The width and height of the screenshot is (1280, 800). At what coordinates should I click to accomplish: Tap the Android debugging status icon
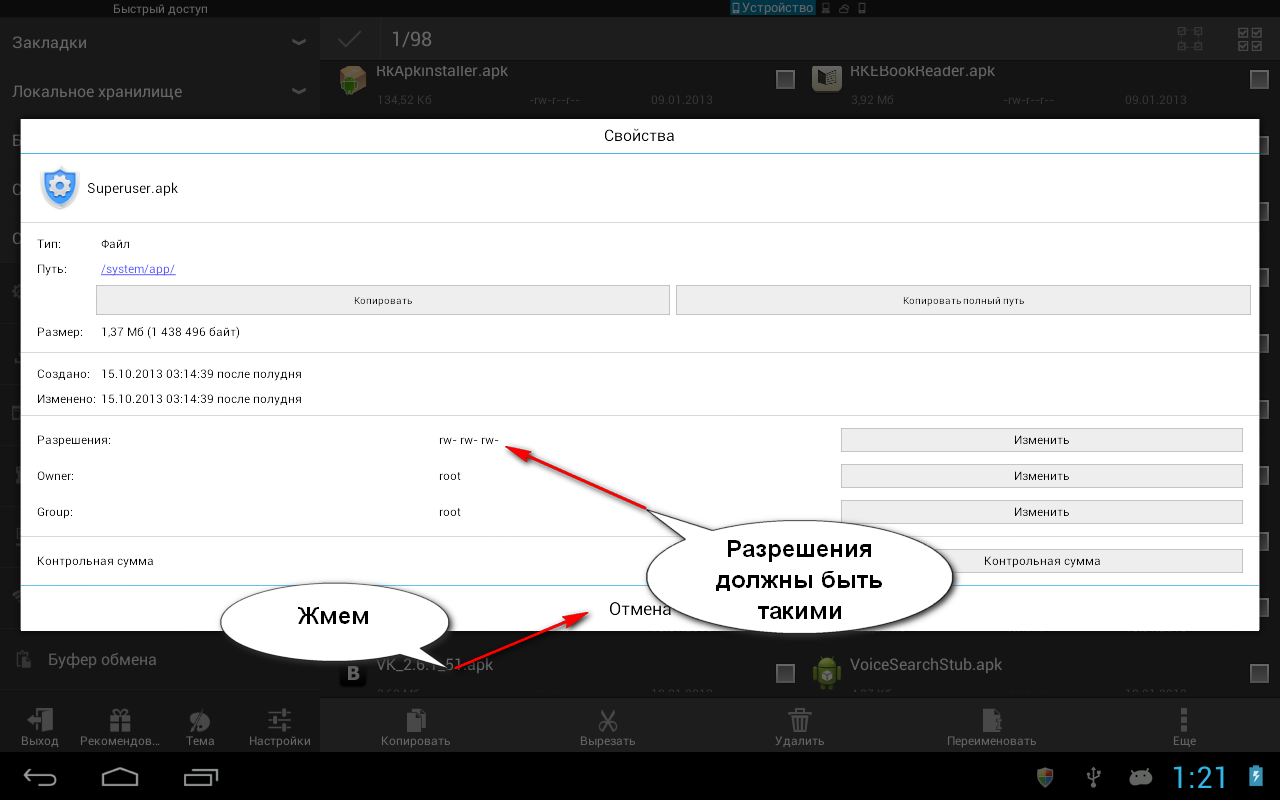[x=1140, y=777]
